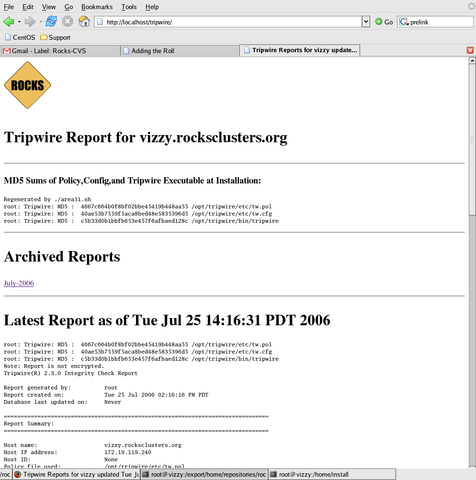The height and width of the screenshot is (480, 476).
Task: Switch to the Gmail Rocks-CVS tab
Action: coord(60,51)
